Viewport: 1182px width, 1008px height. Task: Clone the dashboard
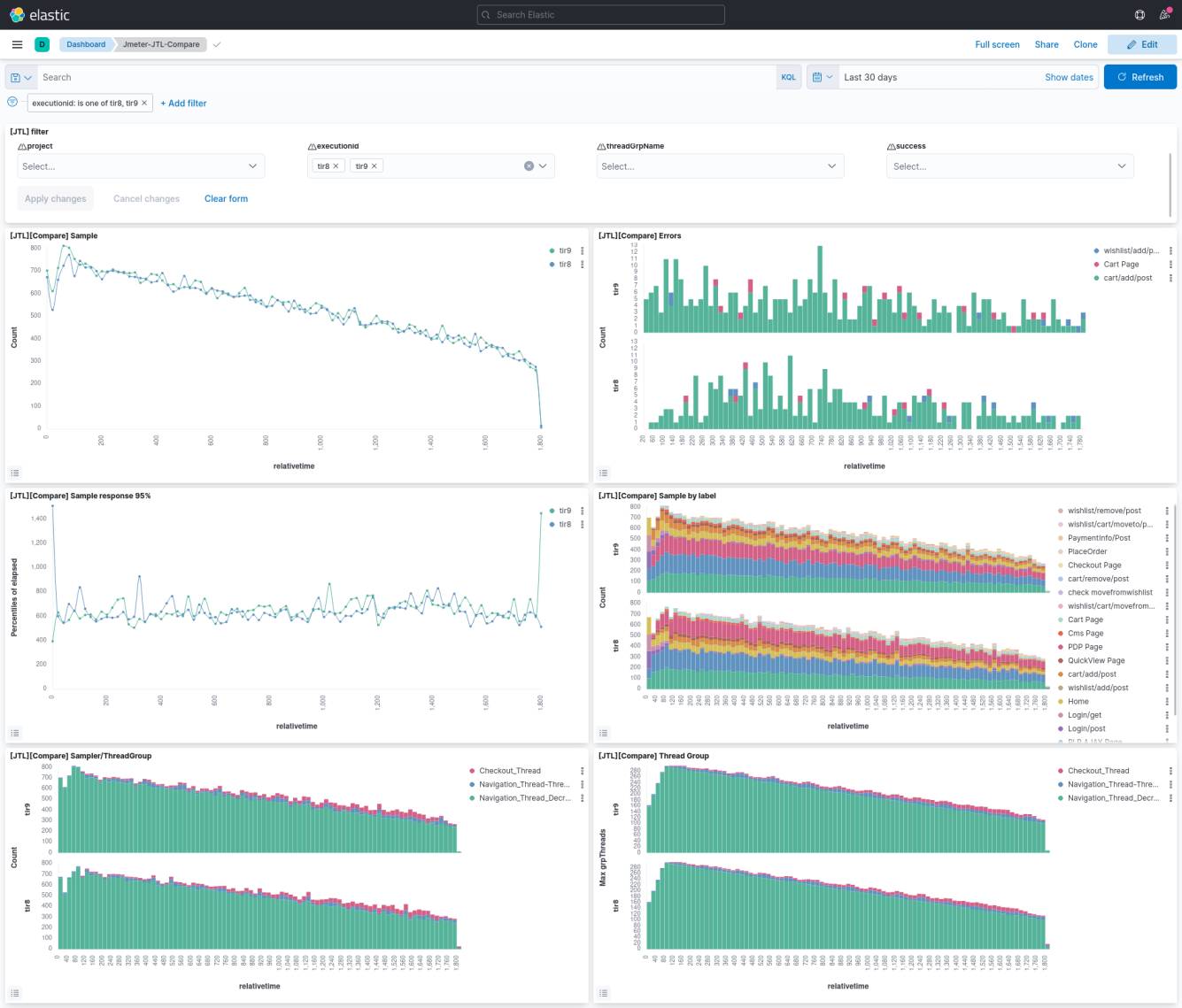click(x=1085, y=44)
